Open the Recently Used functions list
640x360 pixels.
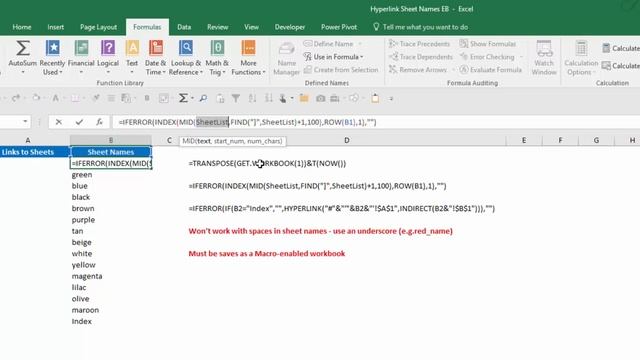[52, 58]
